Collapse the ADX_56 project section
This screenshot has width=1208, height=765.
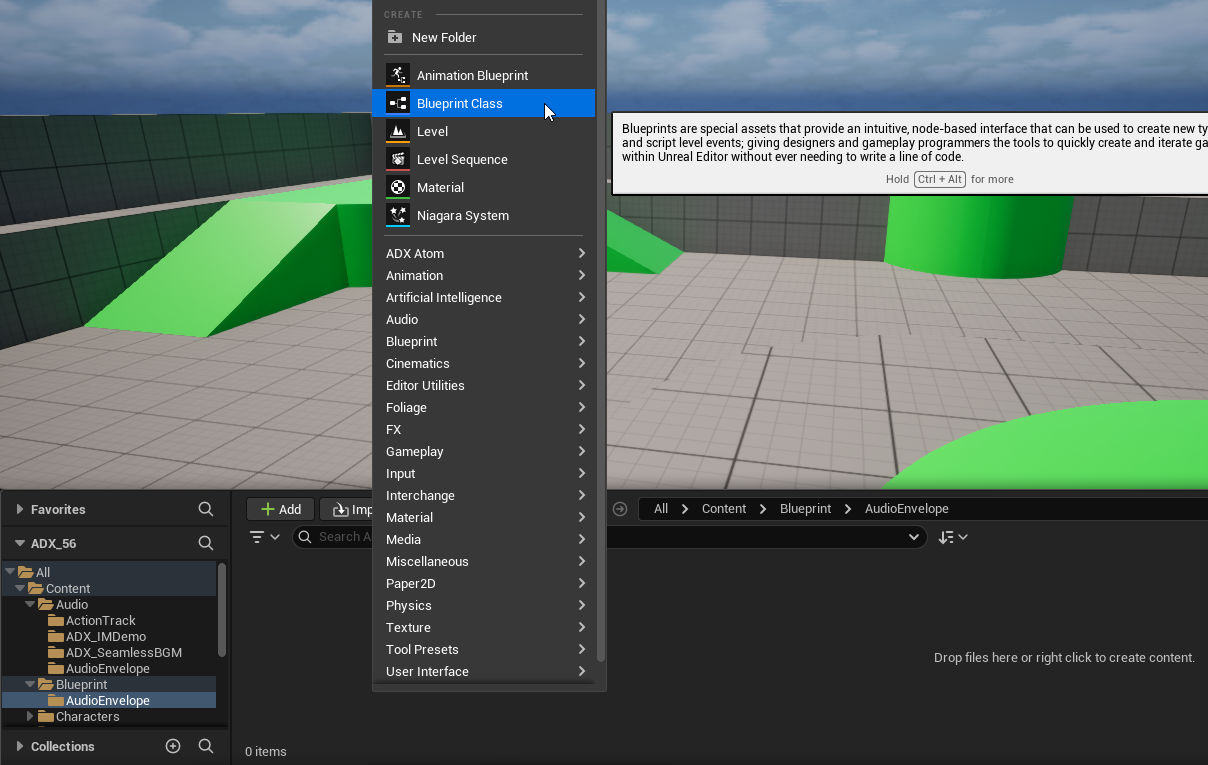(19, 543)
